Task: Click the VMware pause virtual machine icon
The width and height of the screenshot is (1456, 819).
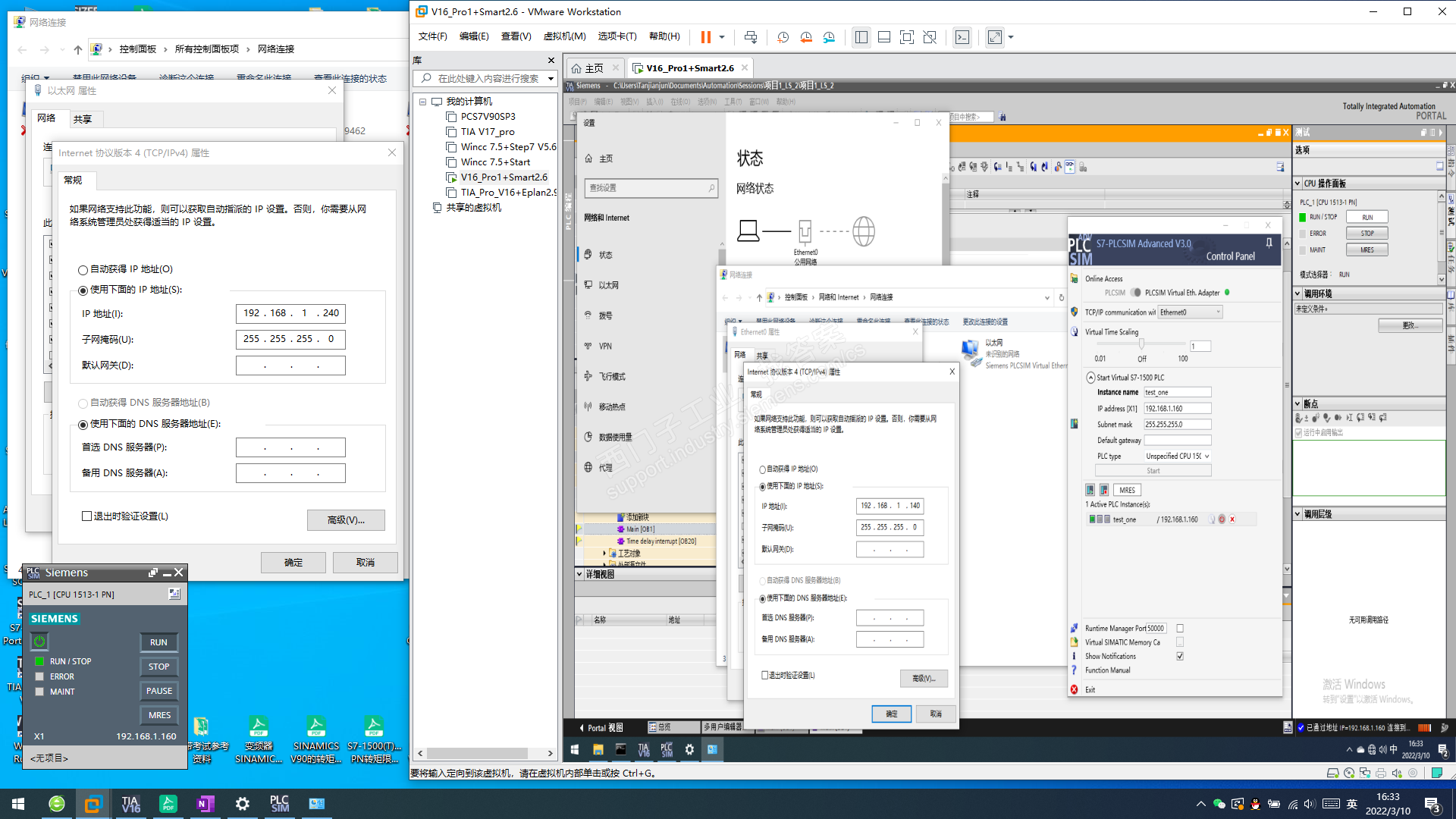Action: (x=705, y=37)
